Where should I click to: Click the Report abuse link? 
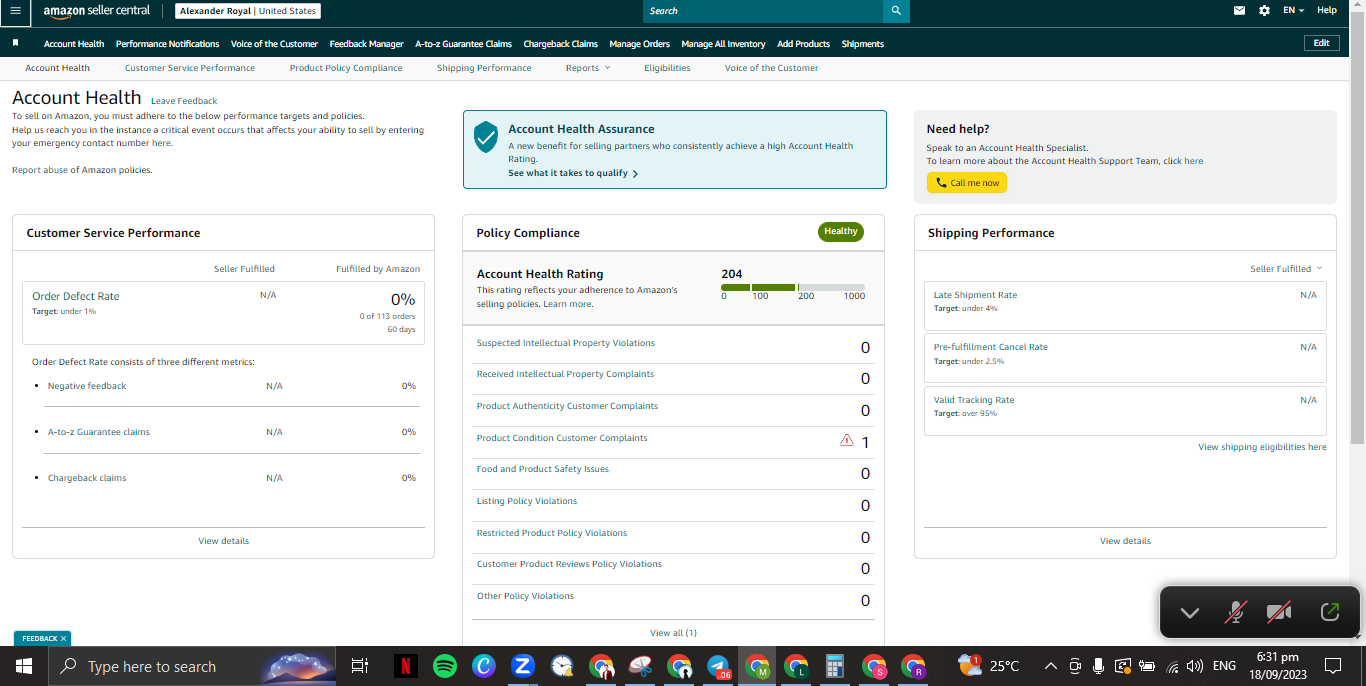tap(40, 170)
